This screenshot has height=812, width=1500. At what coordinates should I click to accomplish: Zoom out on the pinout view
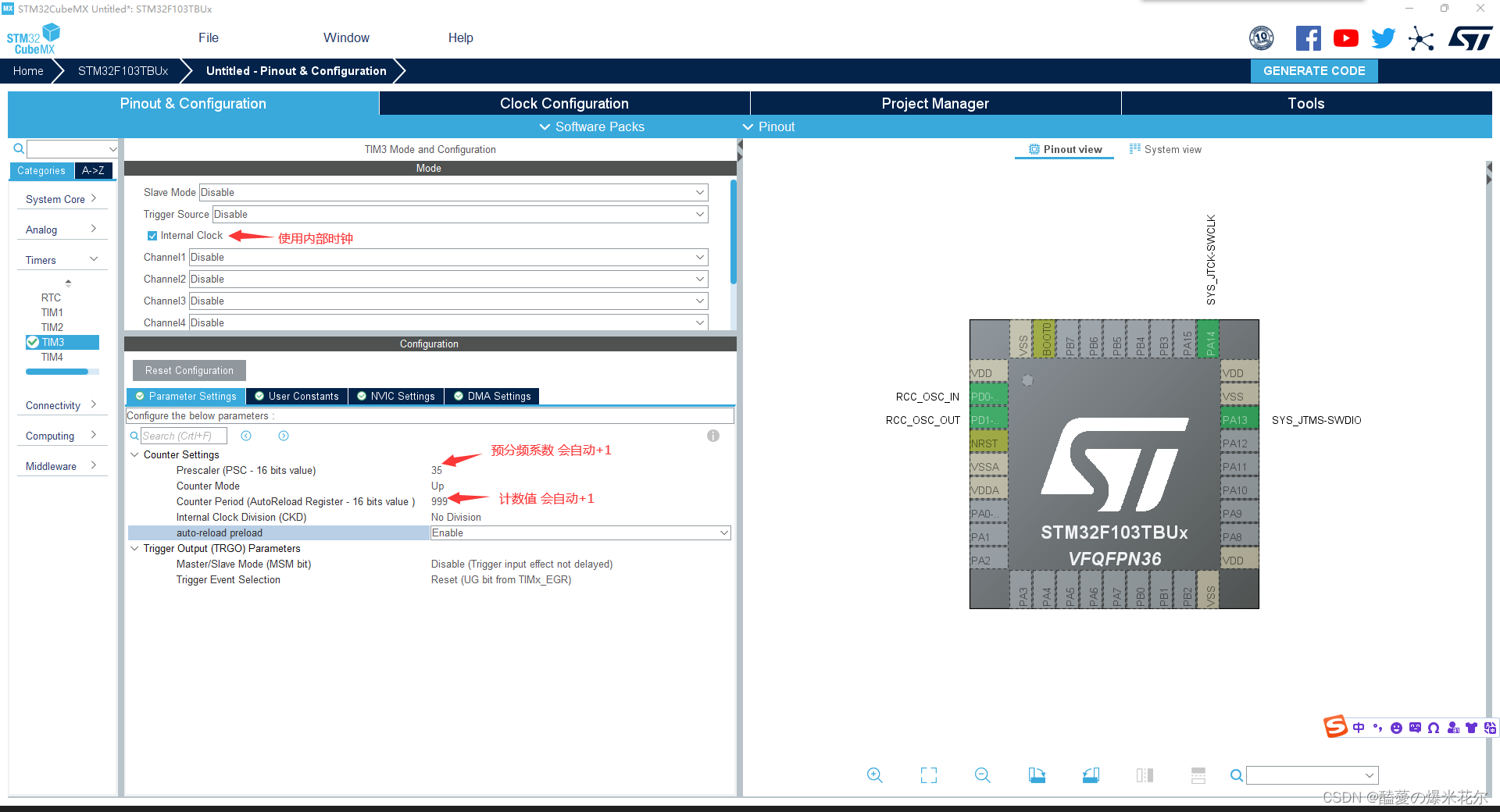pyautogui.click(x=983, y=775)
